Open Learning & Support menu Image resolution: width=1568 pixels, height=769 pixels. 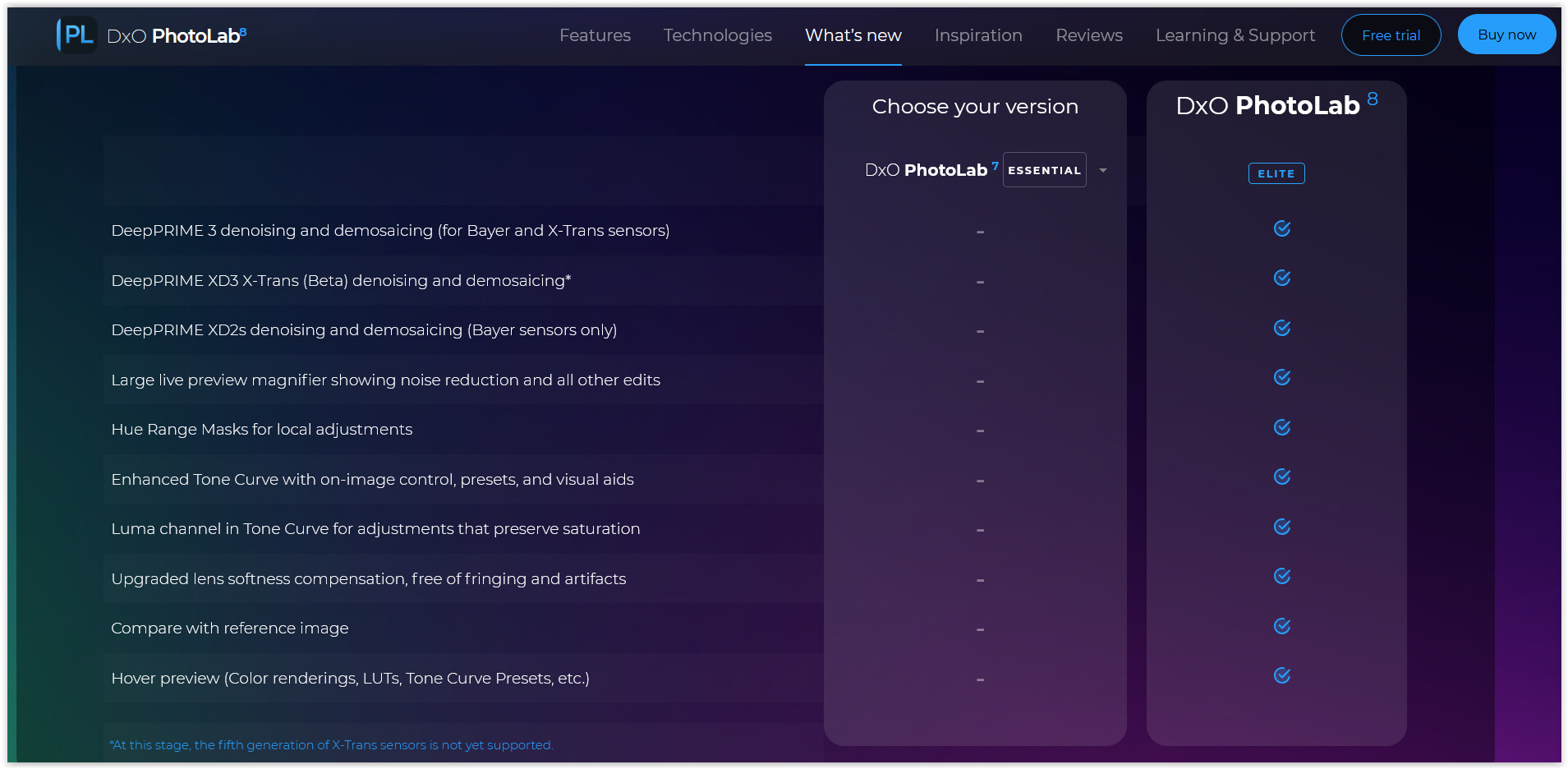point(1235,35)
